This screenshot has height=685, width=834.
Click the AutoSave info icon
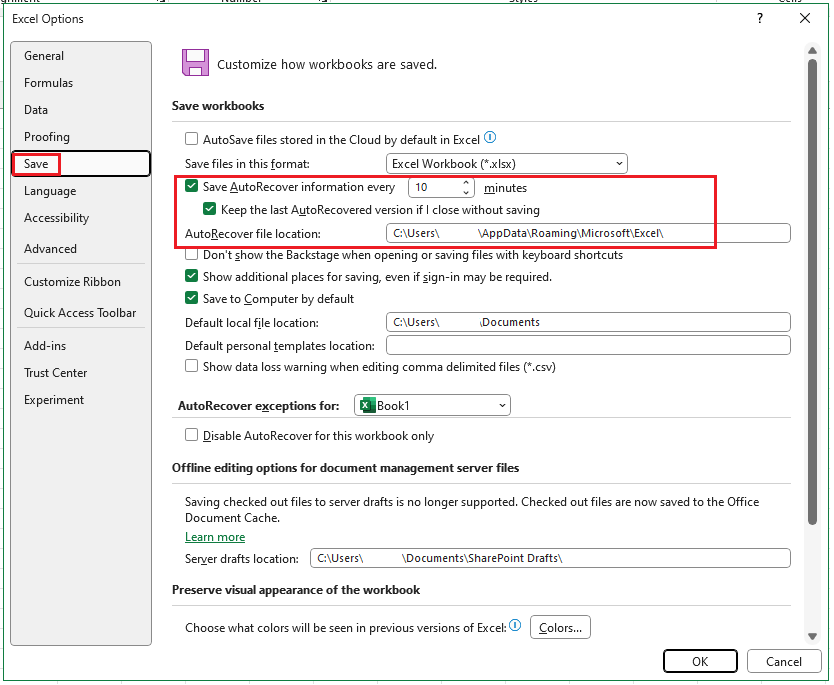(x=490, y=138)
